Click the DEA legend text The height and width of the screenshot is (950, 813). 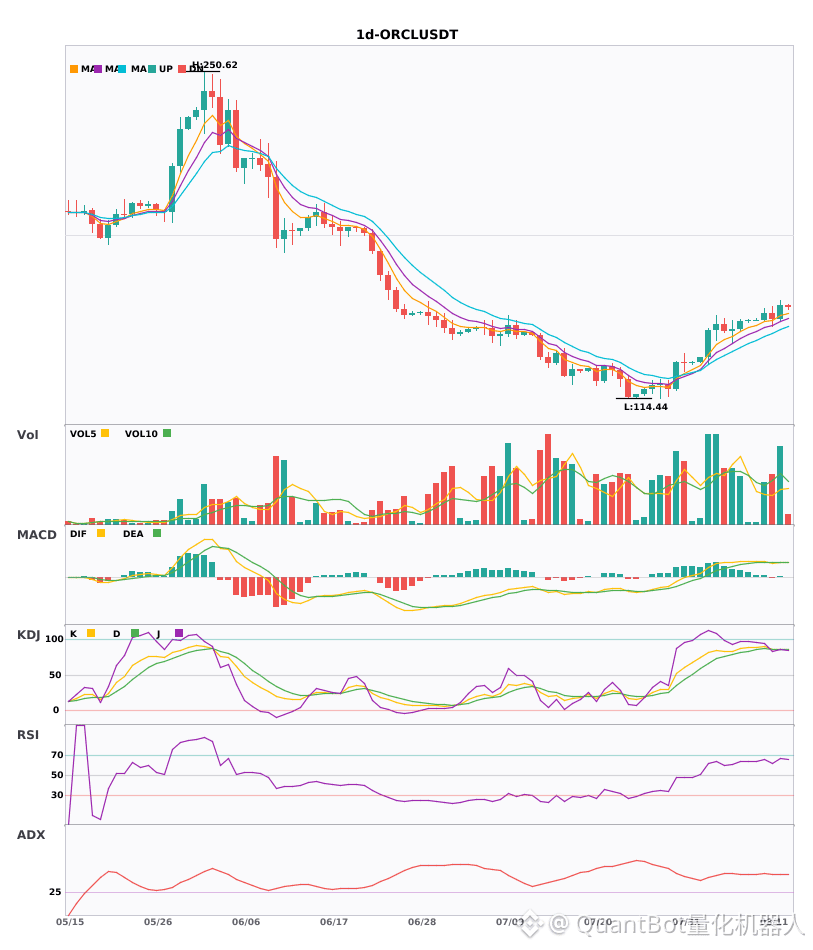coord(133,534)
